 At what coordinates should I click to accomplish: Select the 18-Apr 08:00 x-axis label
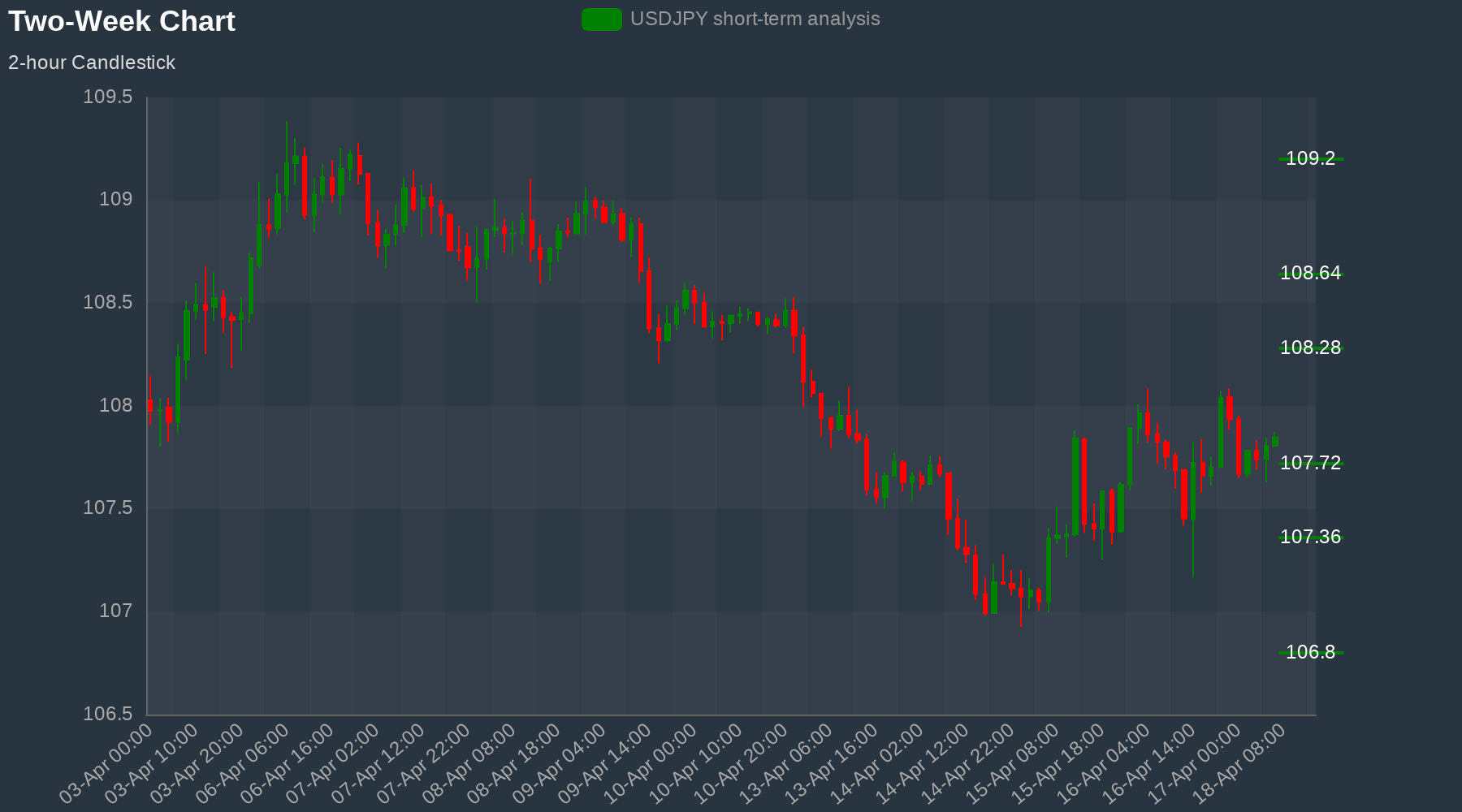[1246, 763]
